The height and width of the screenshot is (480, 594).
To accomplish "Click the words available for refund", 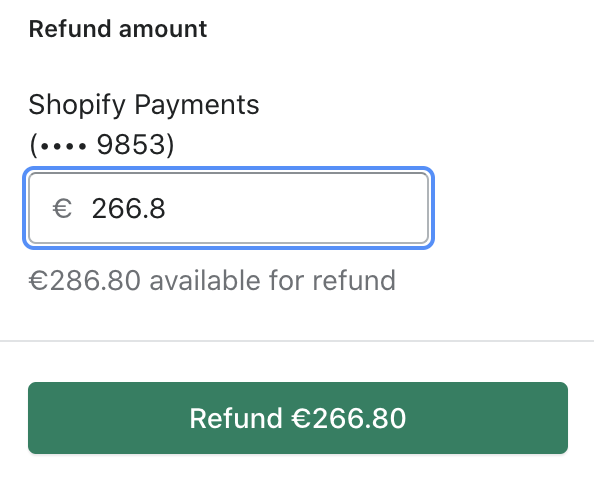I will tap(273, 280).
